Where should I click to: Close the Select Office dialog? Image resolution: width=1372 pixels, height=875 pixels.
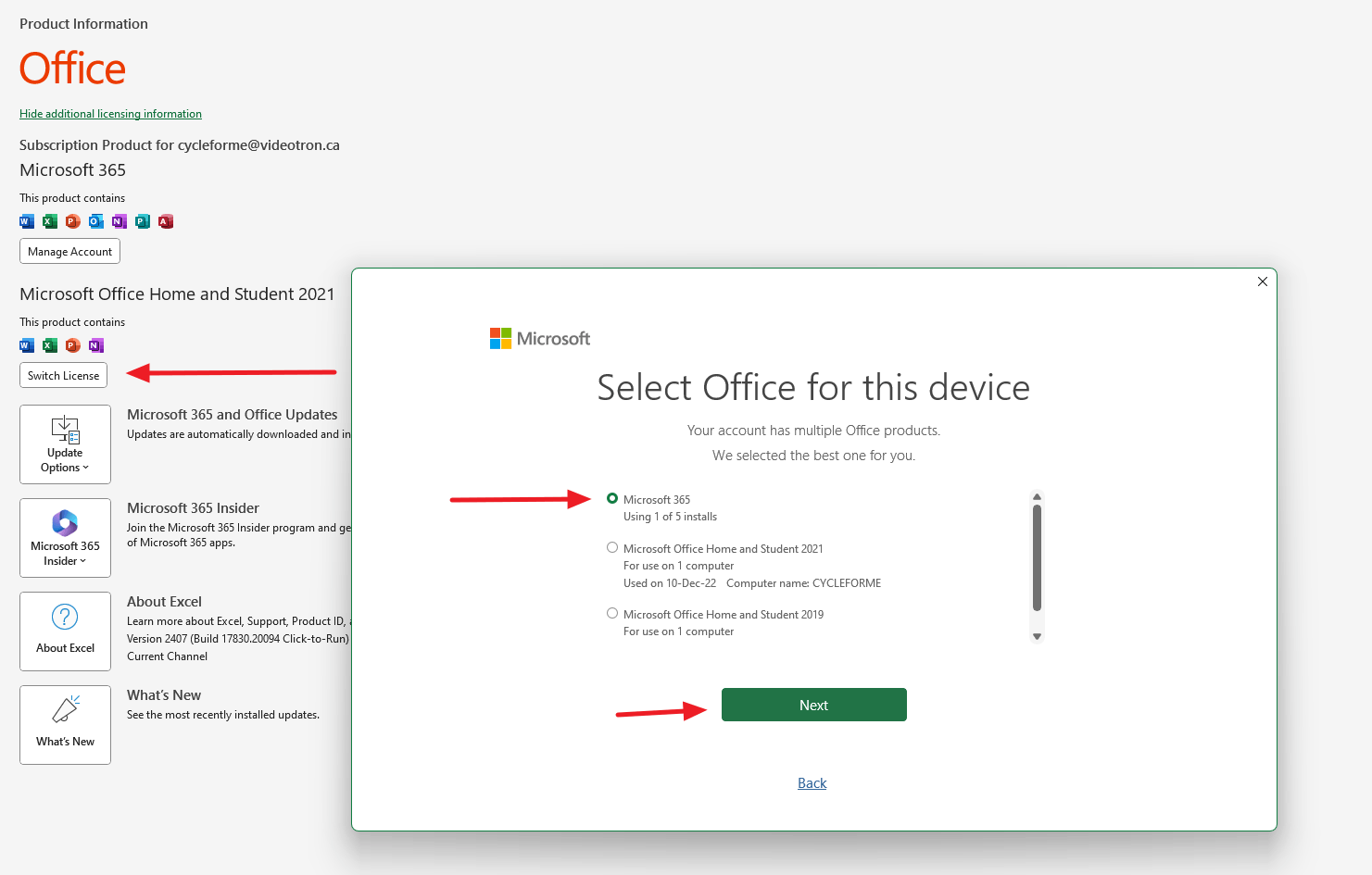click(1262, 281)
